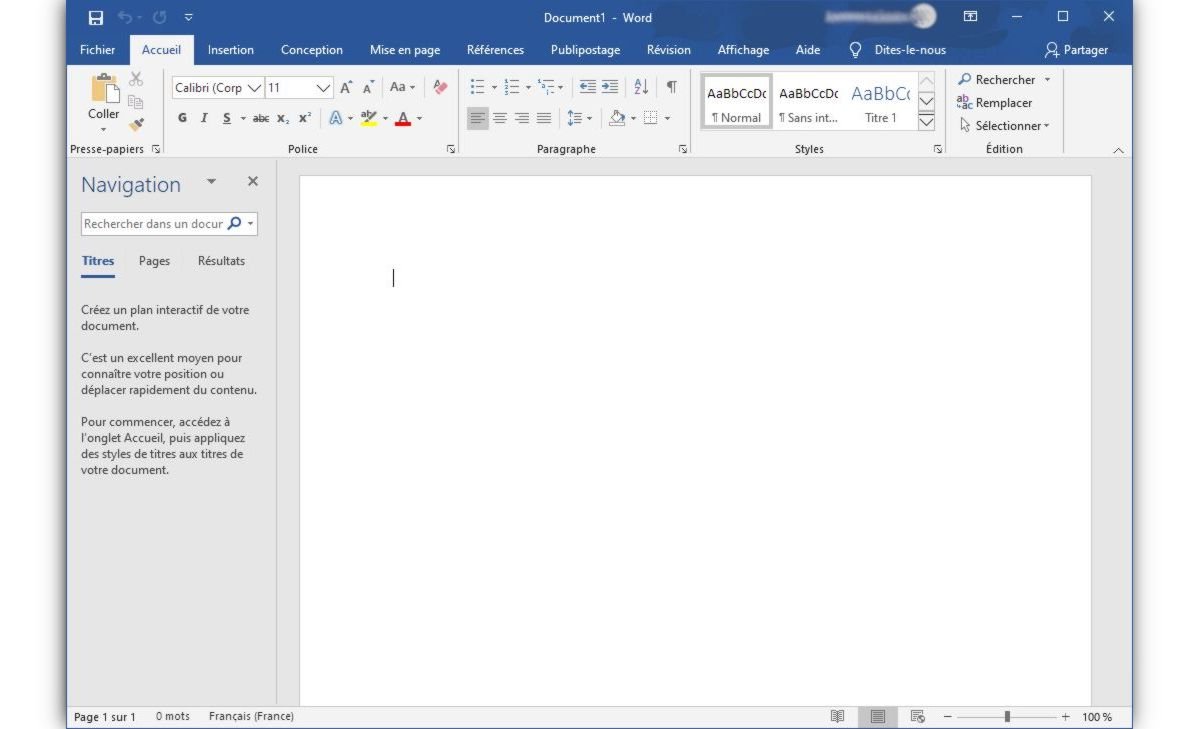Toggle Strikethrough abc formatting

click(x=261, y=118)
